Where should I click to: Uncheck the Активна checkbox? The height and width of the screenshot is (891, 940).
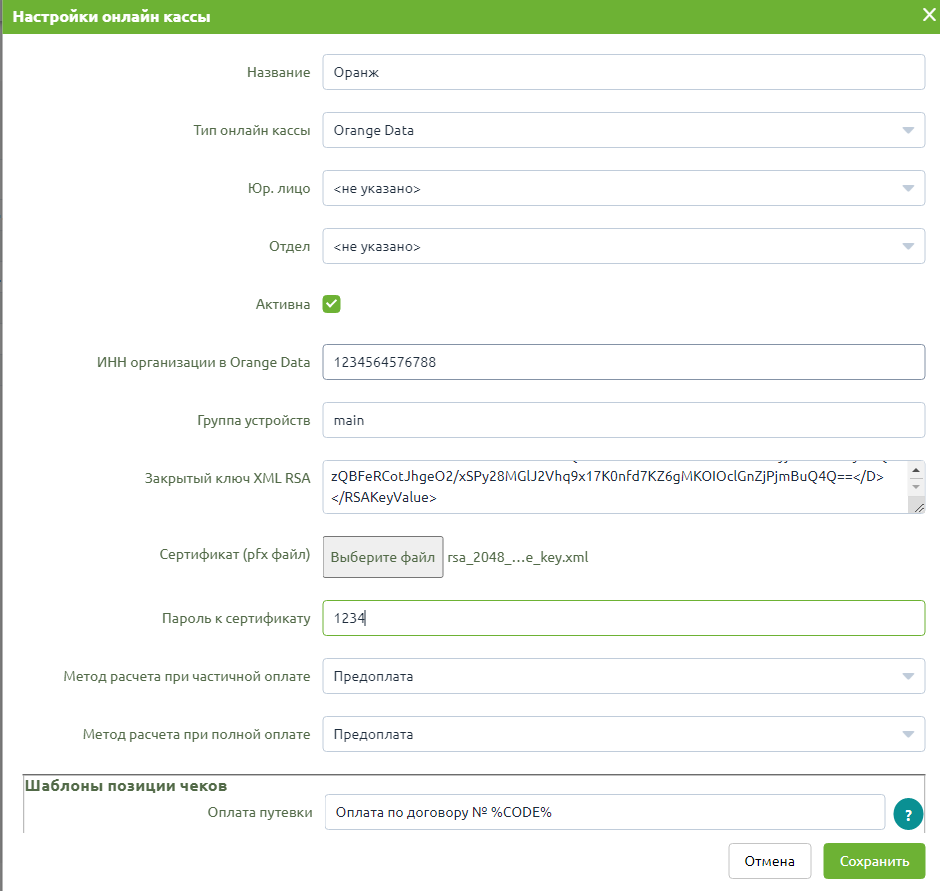pos(332,304)
